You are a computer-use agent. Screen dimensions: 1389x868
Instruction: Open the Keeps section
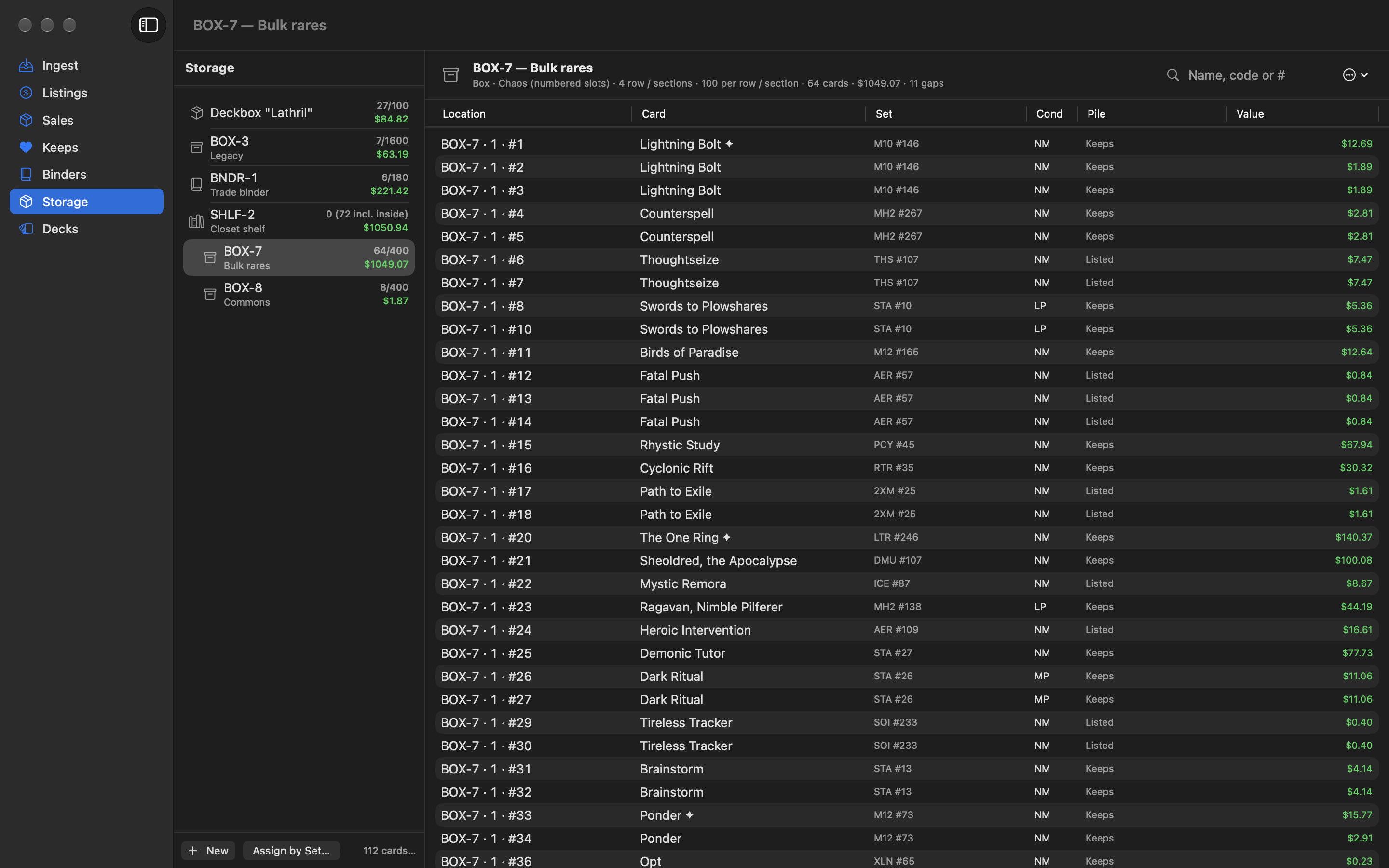pyautogui.click(x=87, y=147)
